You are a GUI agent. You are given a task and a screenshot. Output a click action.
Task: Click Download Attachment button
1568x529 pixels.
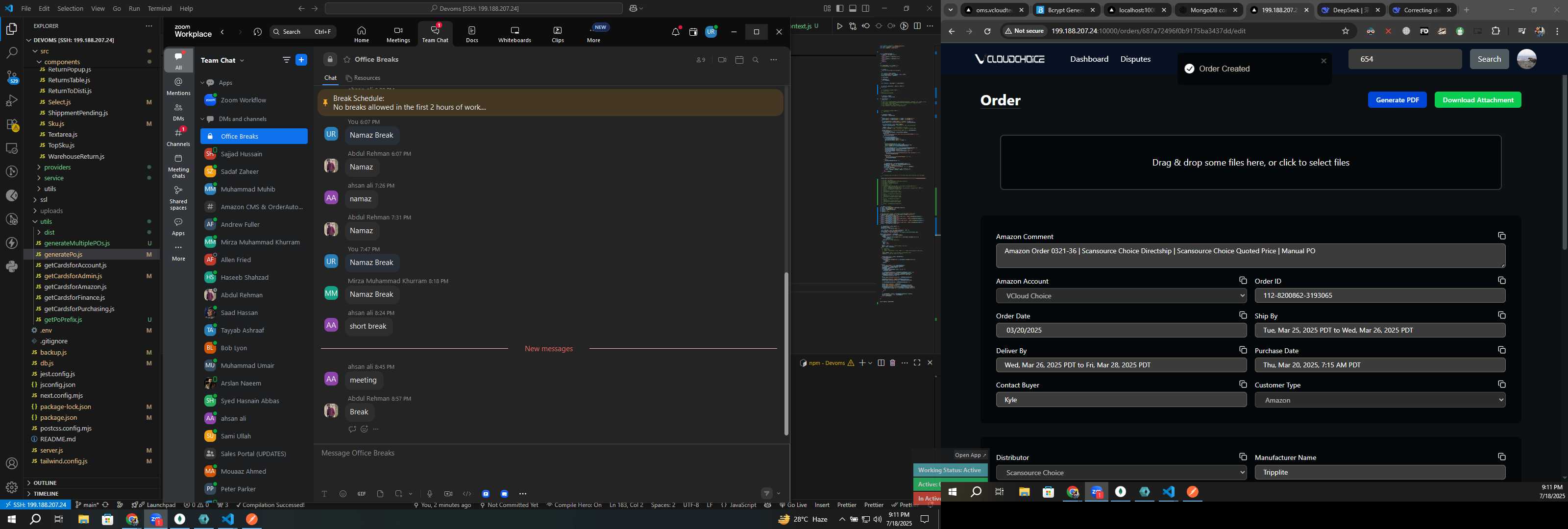tap(1477, 100)
